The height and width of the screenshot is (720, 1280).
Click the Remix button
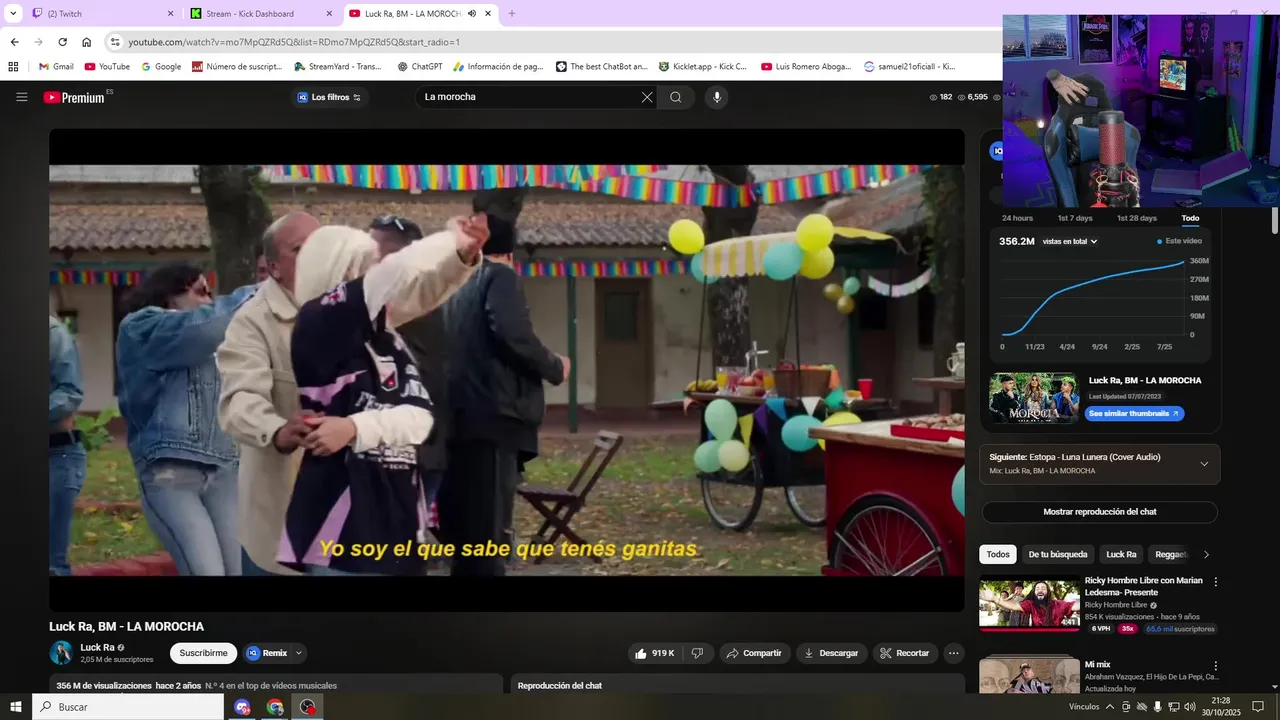(x=267, y=653)
